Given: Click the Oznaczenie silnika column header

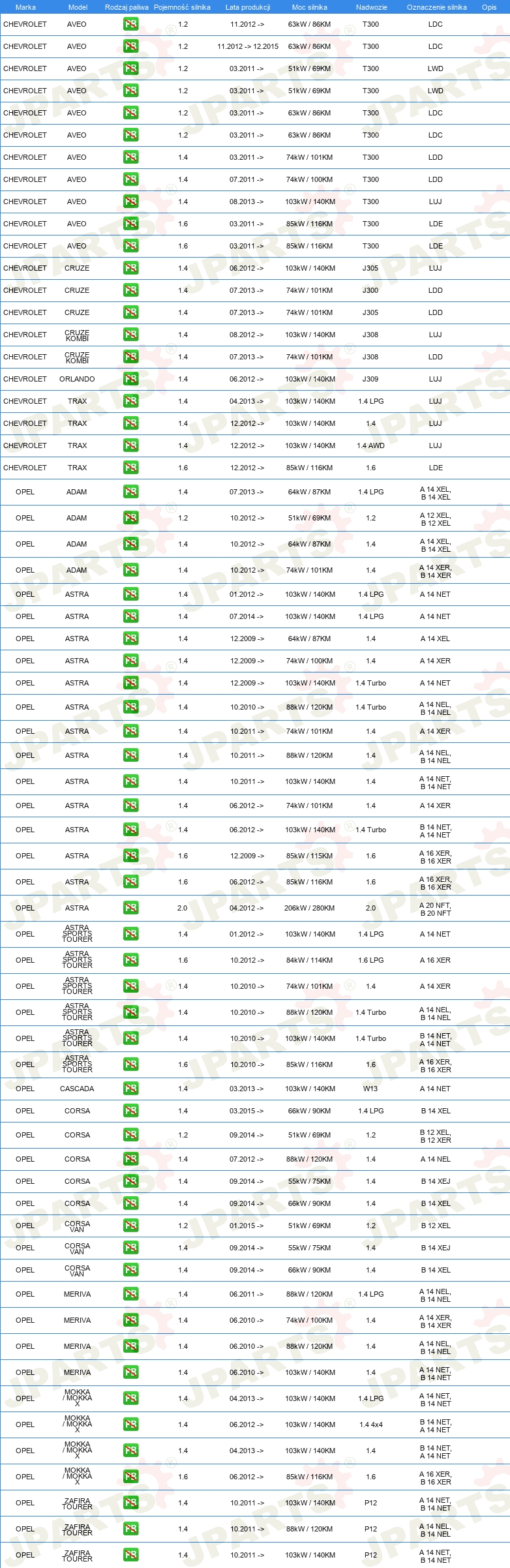Looking at the screenshot, I should coord(437,7).
